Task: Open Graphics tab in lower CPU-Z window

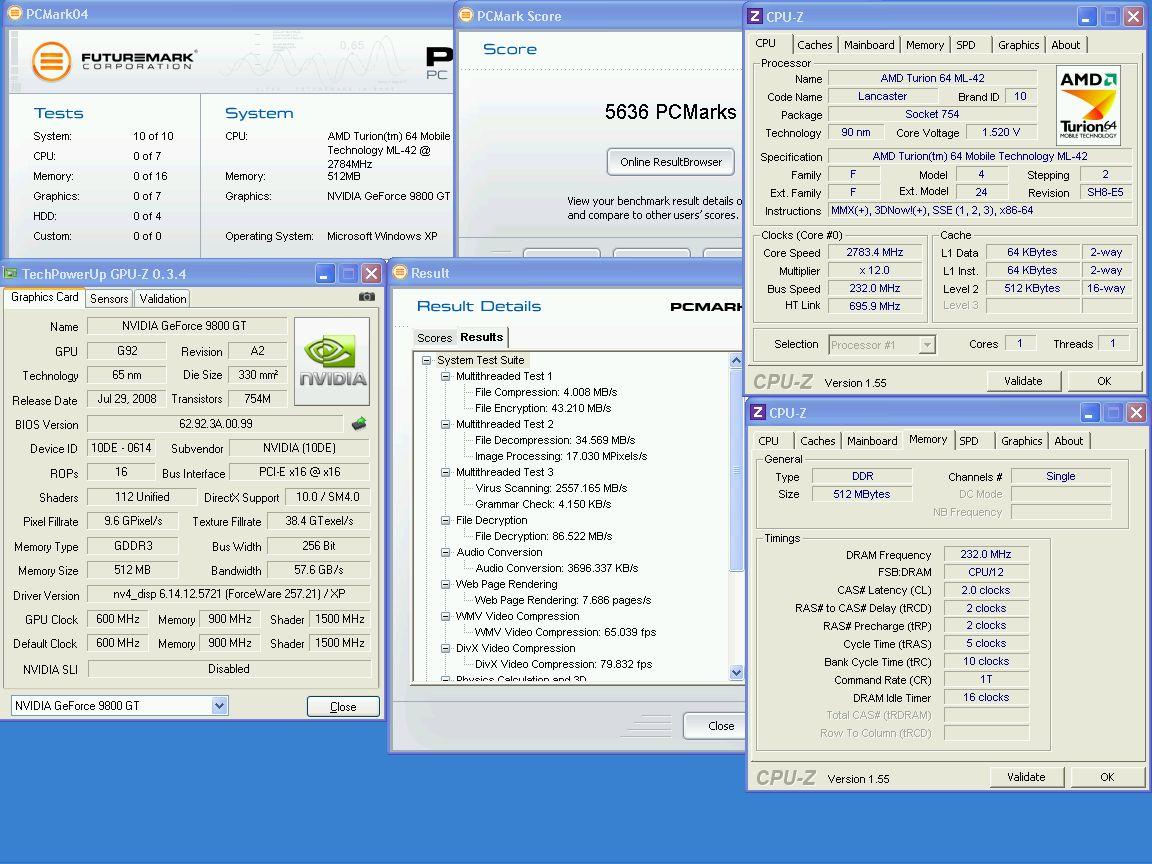Action: tap(1021, 441)
